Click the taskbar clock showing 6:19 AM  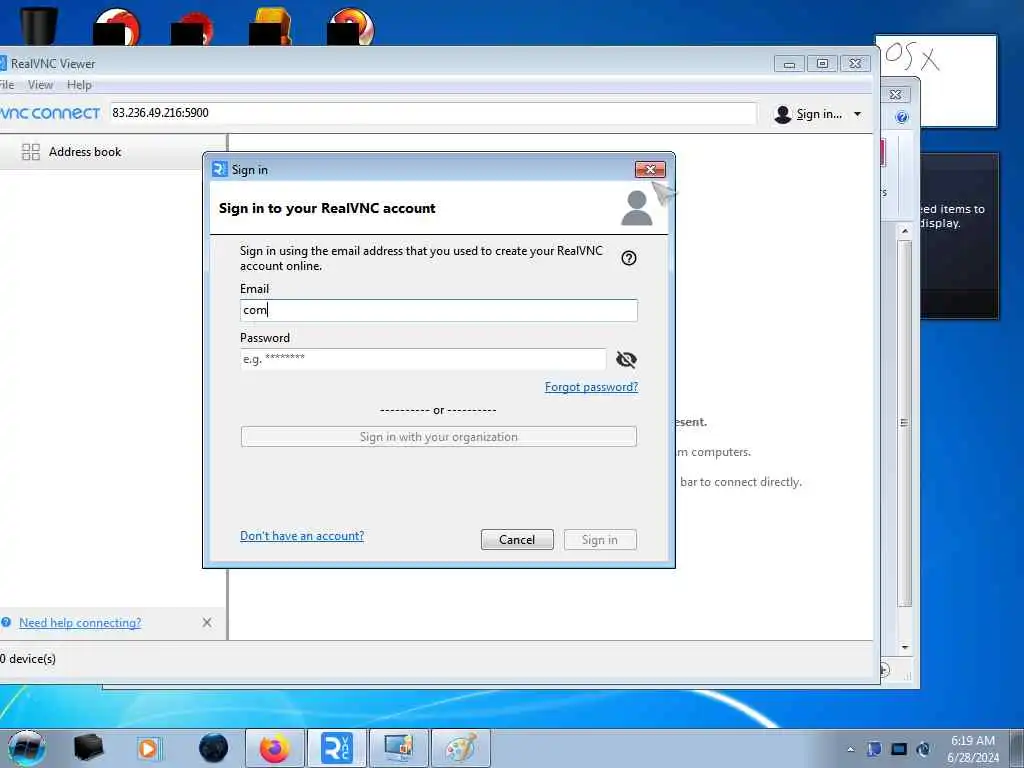click(x=972, y=749)
